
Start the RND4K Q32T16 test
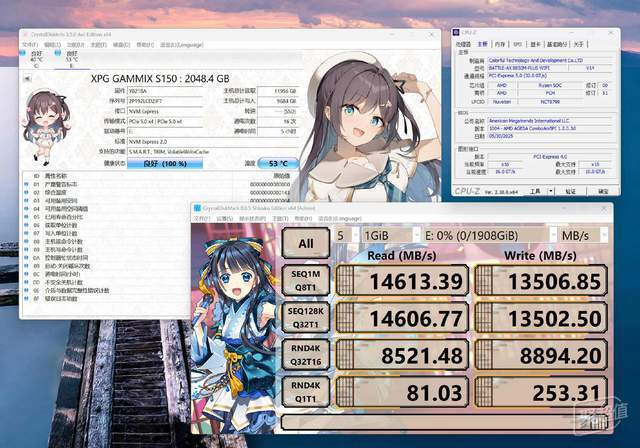pyautogui.click(x=306, y=355)
